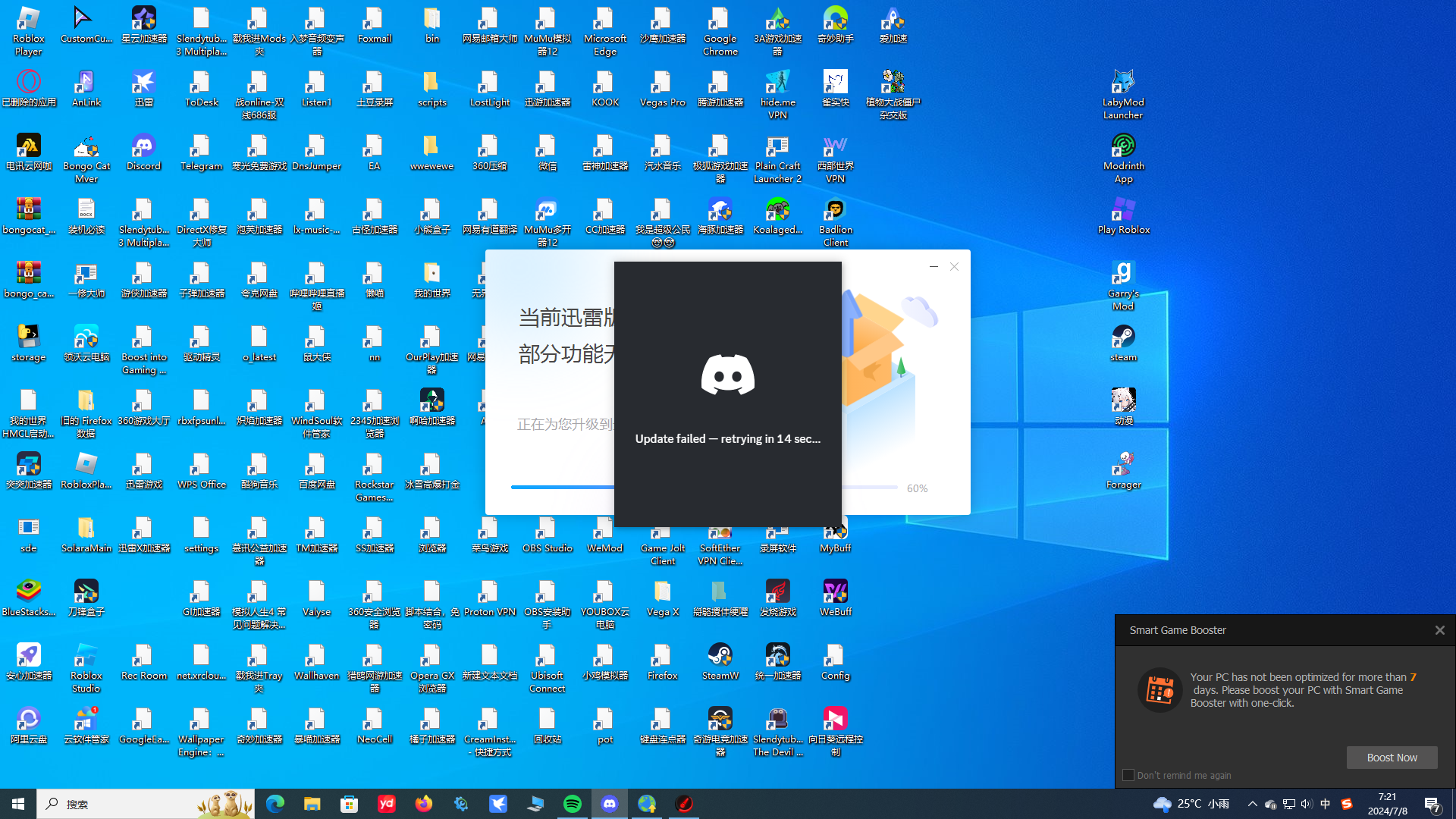Toggle the Chinese input method indicator
Image resolution: width=1456 pixels, height=819 pixels.
click(x=1325, y=804)
